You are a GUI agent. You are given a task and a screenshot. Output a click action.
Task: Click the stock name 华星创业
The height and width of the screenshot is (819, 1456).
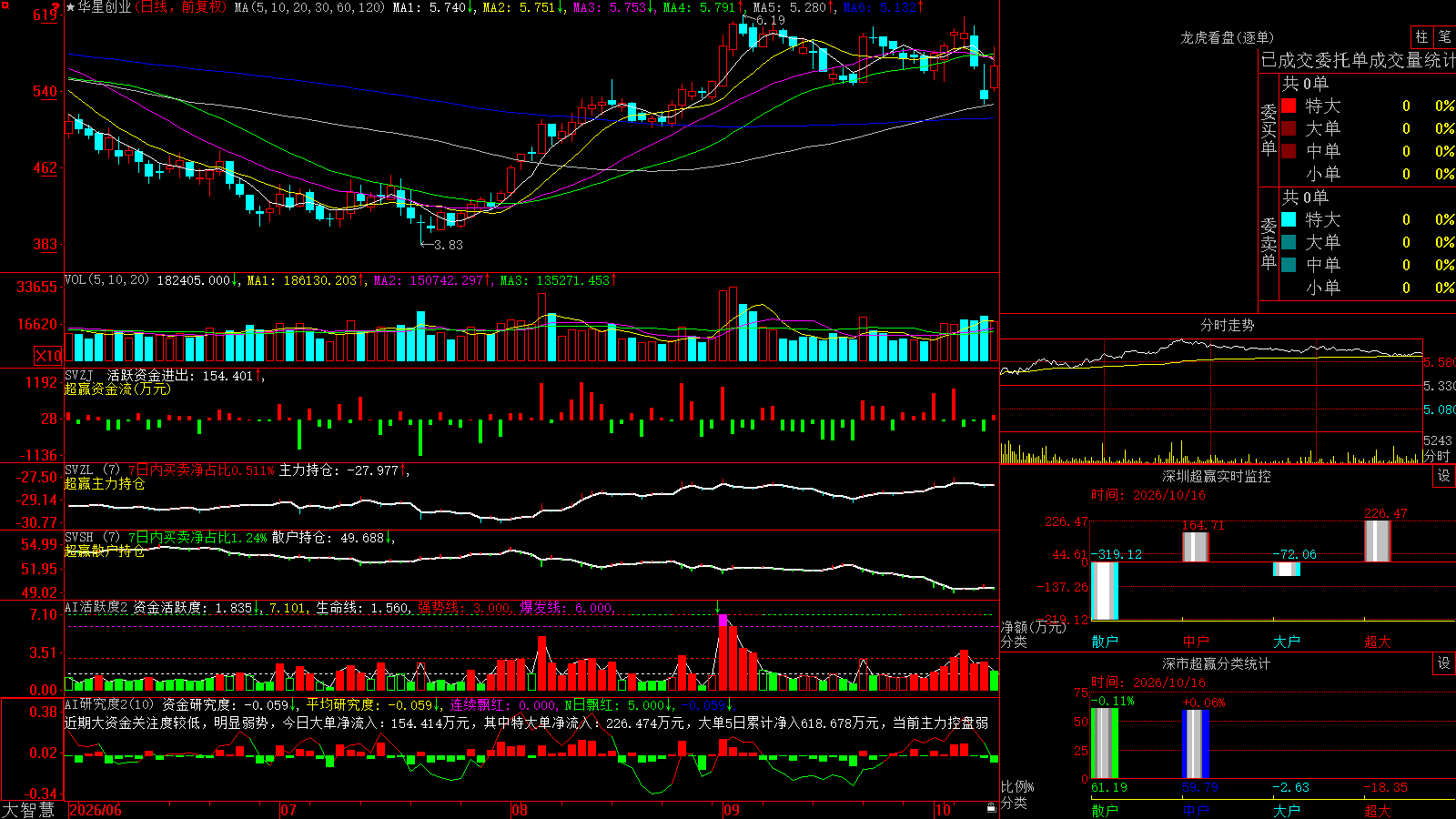coord(104,7)
